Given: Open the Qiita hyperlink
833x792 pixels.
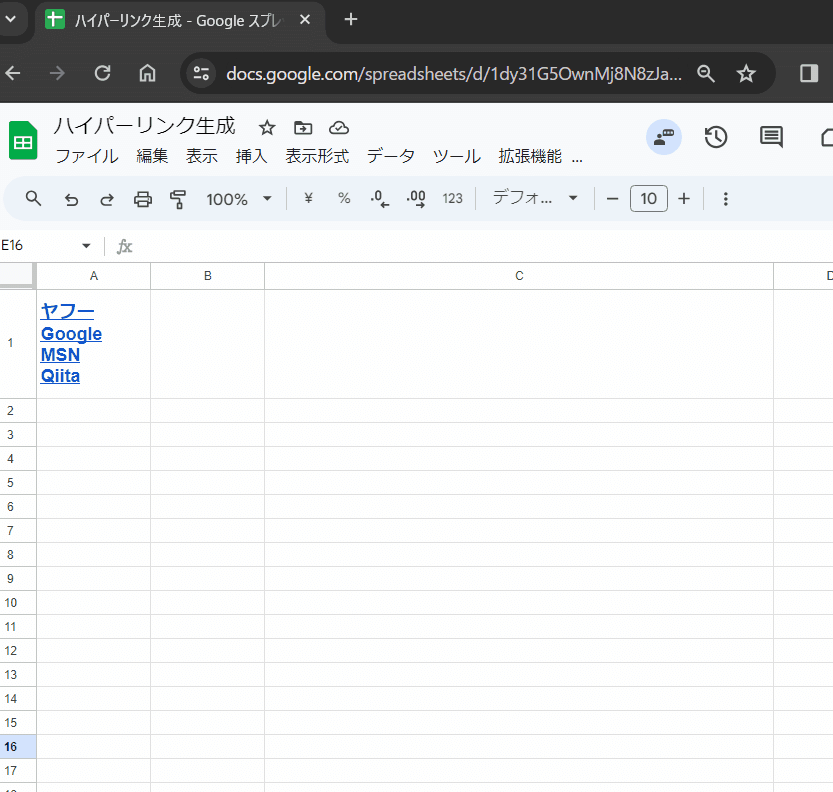Looking at the screenshot, I should [x=60, y=376].
